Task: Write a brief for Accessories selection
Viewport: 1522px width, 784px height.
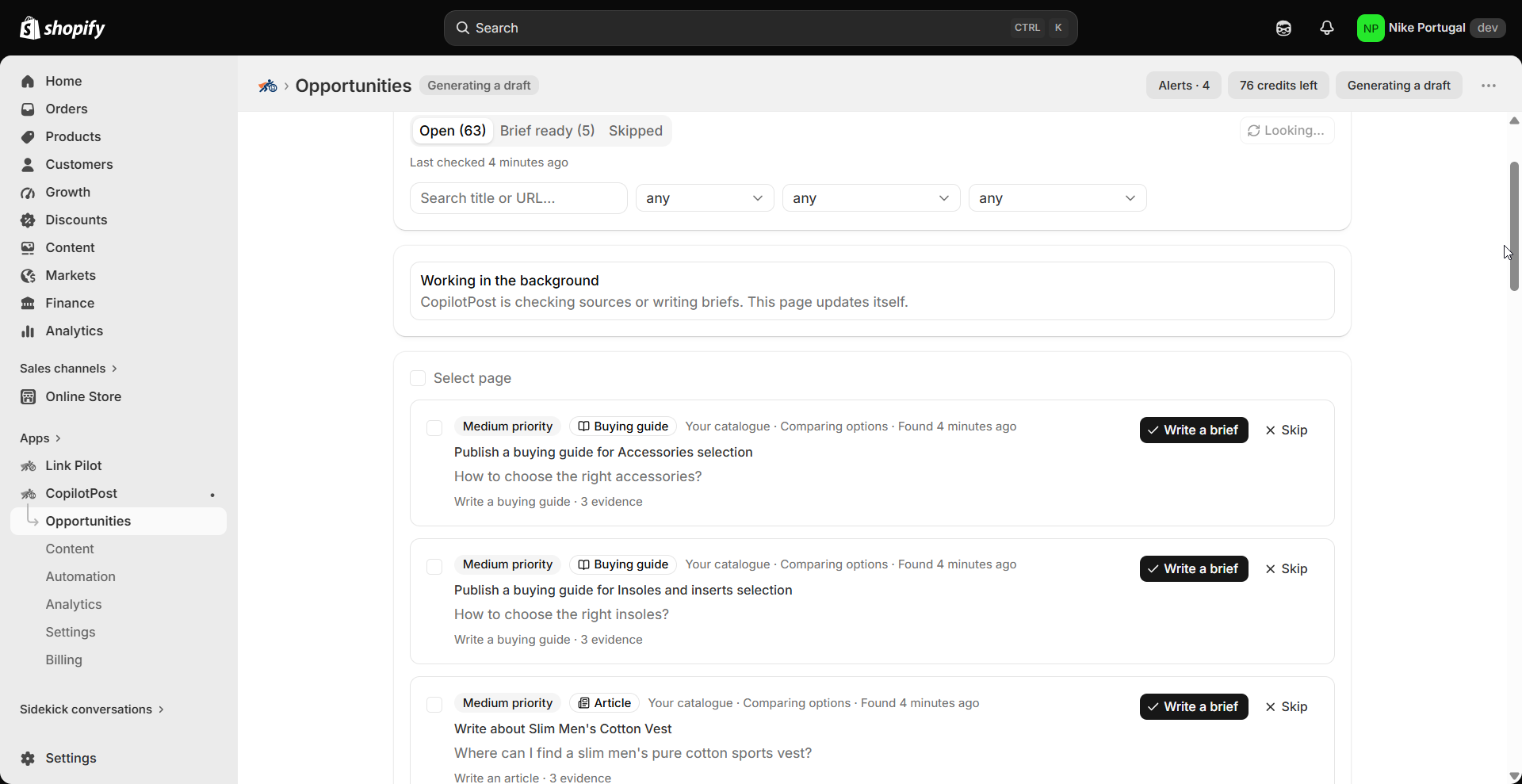Action: coord(1194,430)
